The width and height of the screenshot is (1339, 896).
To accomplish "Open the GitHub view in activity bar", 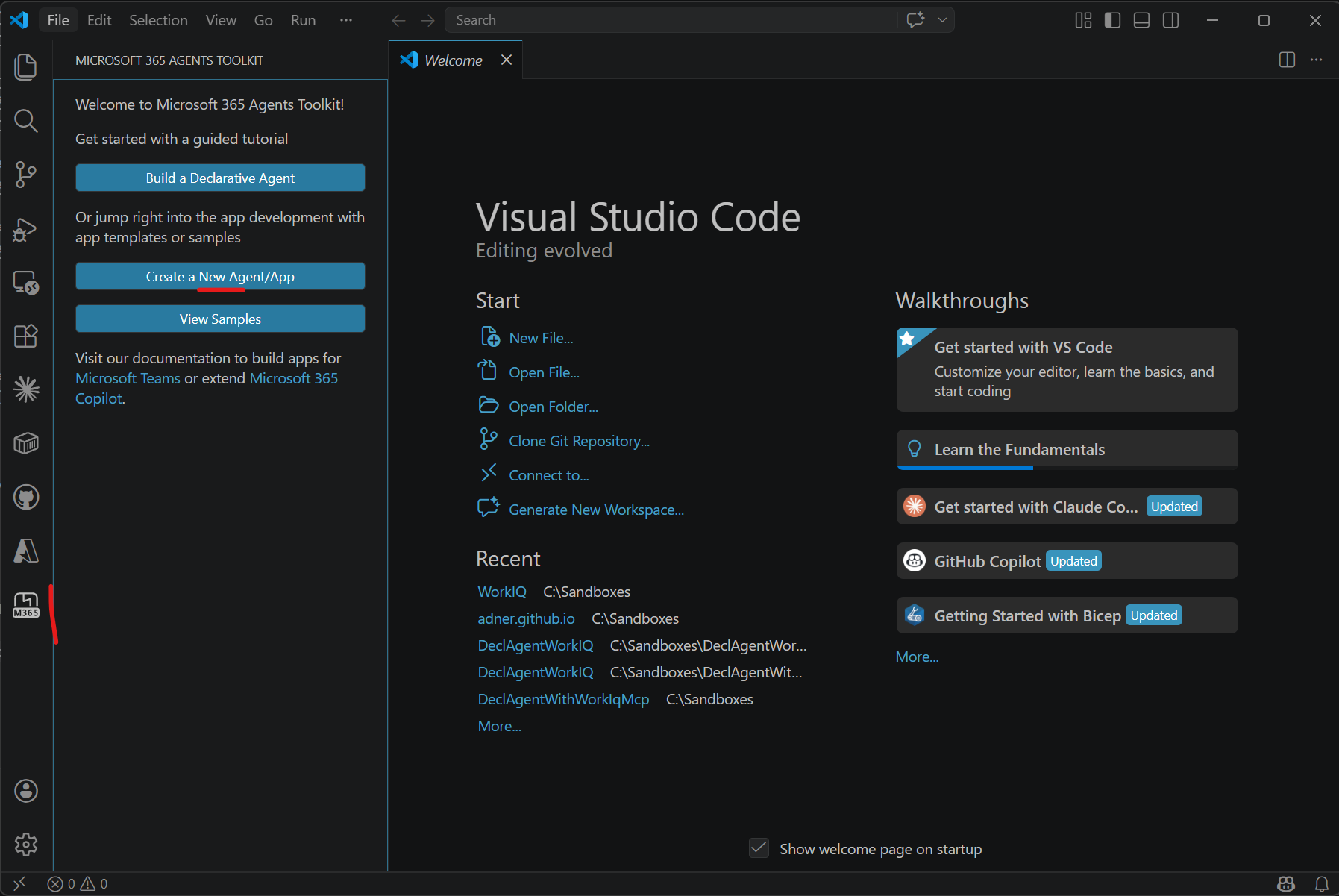I will click(26, 497).
